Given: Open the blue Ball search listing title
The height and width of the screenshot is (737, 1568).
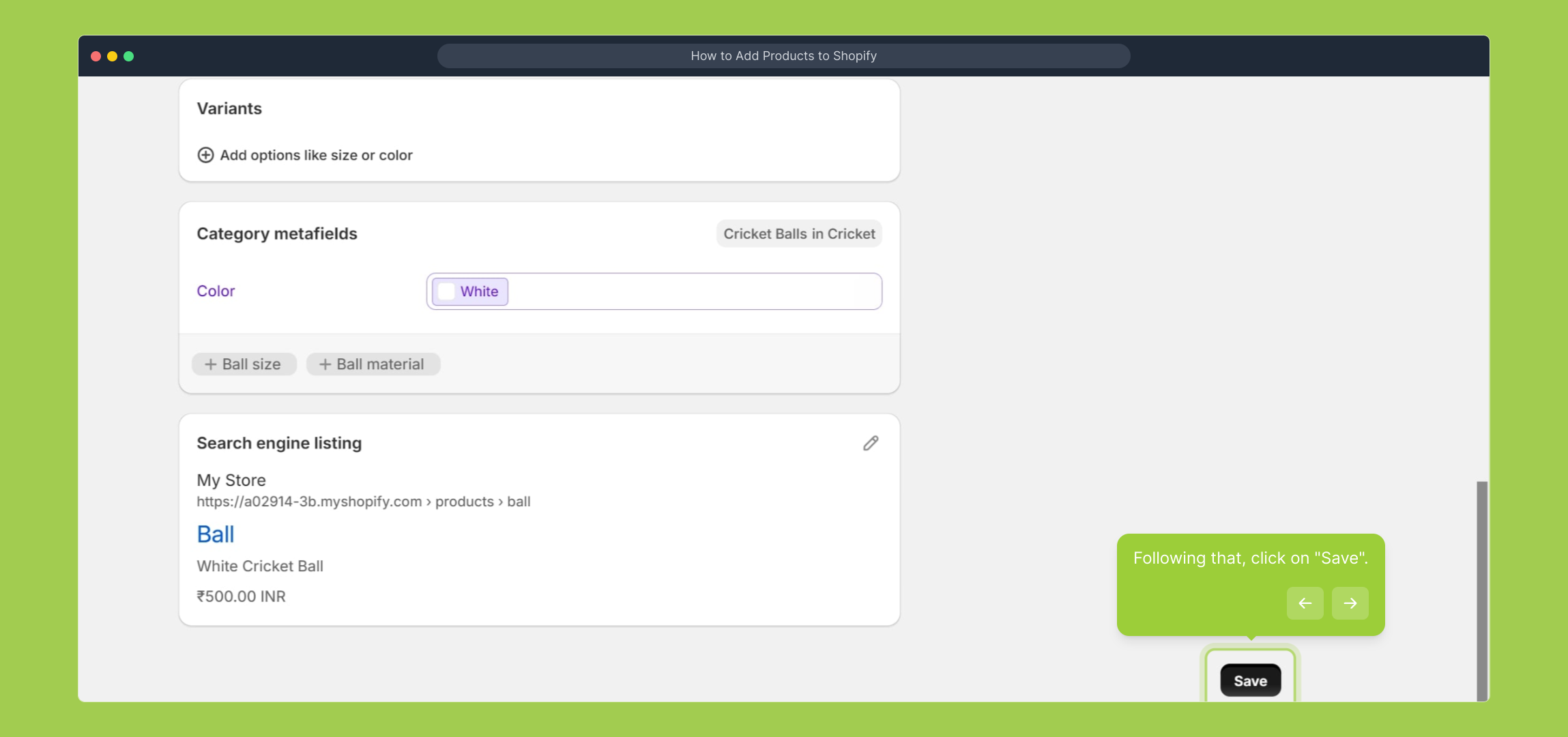Looking at the screenshot, I should 216,534.
